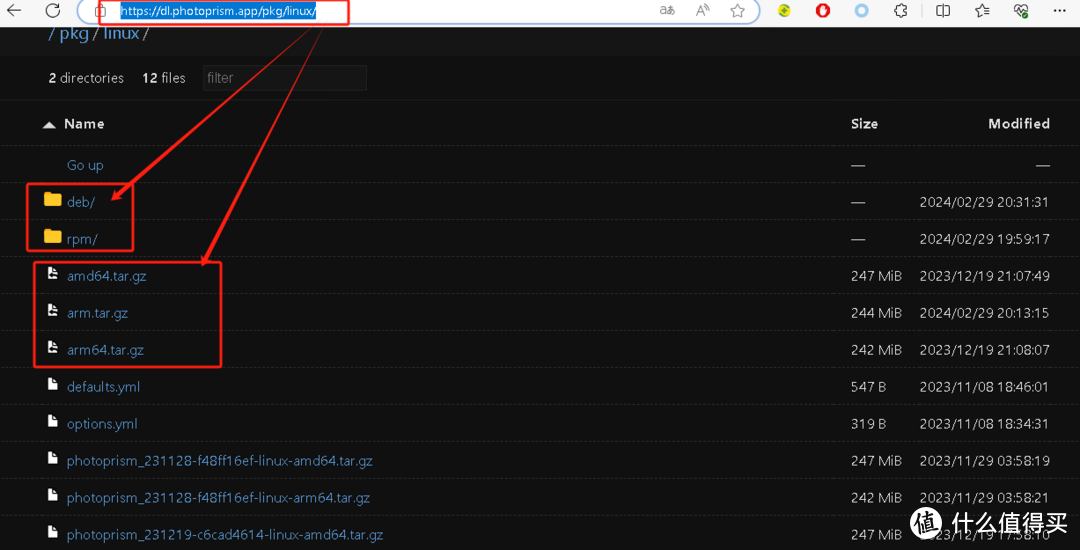Click modified date 2023/12/19 21:08:07

[985, 350]
